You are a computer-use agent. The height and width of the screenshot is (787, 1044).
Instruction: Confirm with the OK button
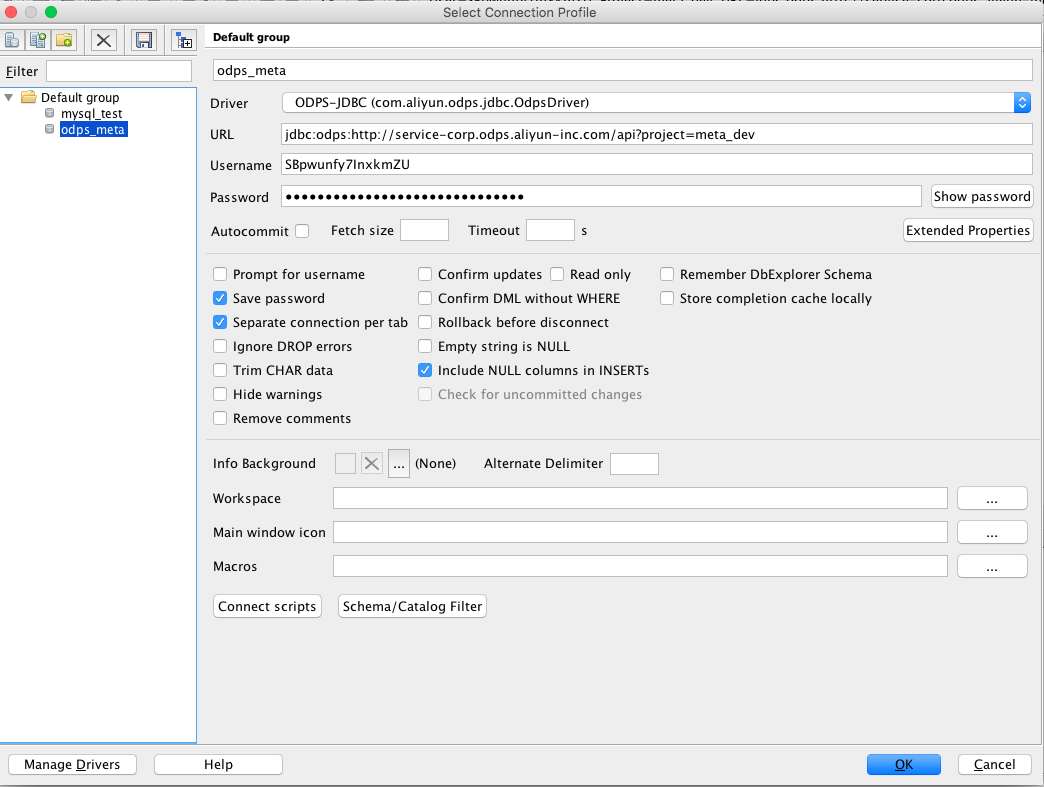[904, 764]
